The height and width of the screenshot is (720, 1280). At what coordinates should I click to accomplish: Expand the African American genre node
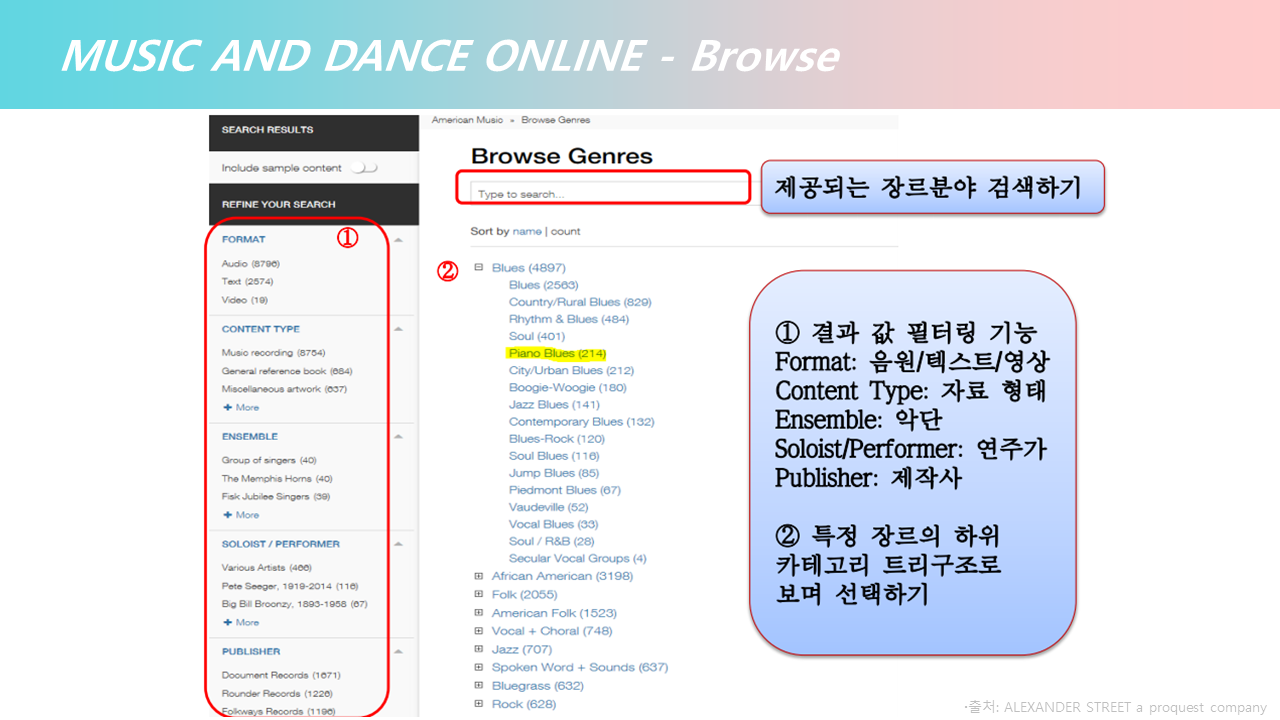(479, 576)
